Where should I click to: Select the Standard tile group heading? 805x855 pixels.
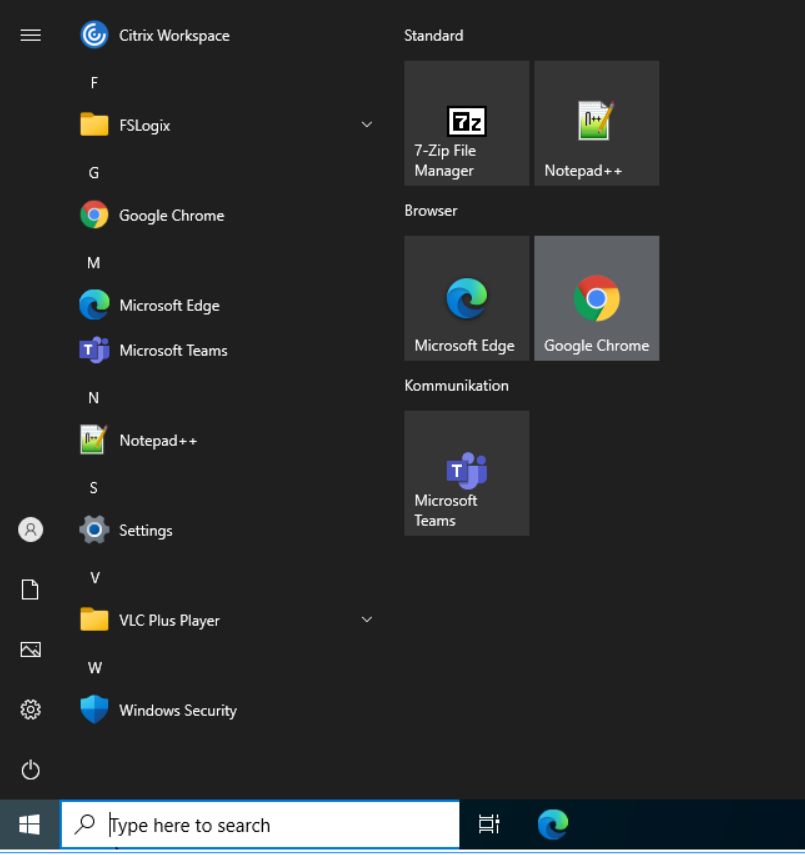tap(434, 35)
